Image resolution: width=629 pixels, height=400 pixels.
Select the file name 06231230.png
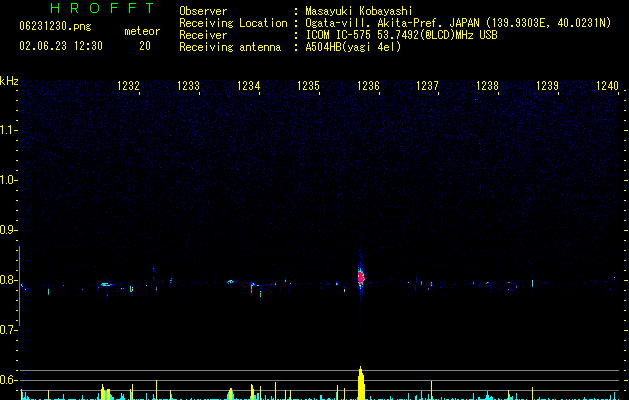(55, 26)
